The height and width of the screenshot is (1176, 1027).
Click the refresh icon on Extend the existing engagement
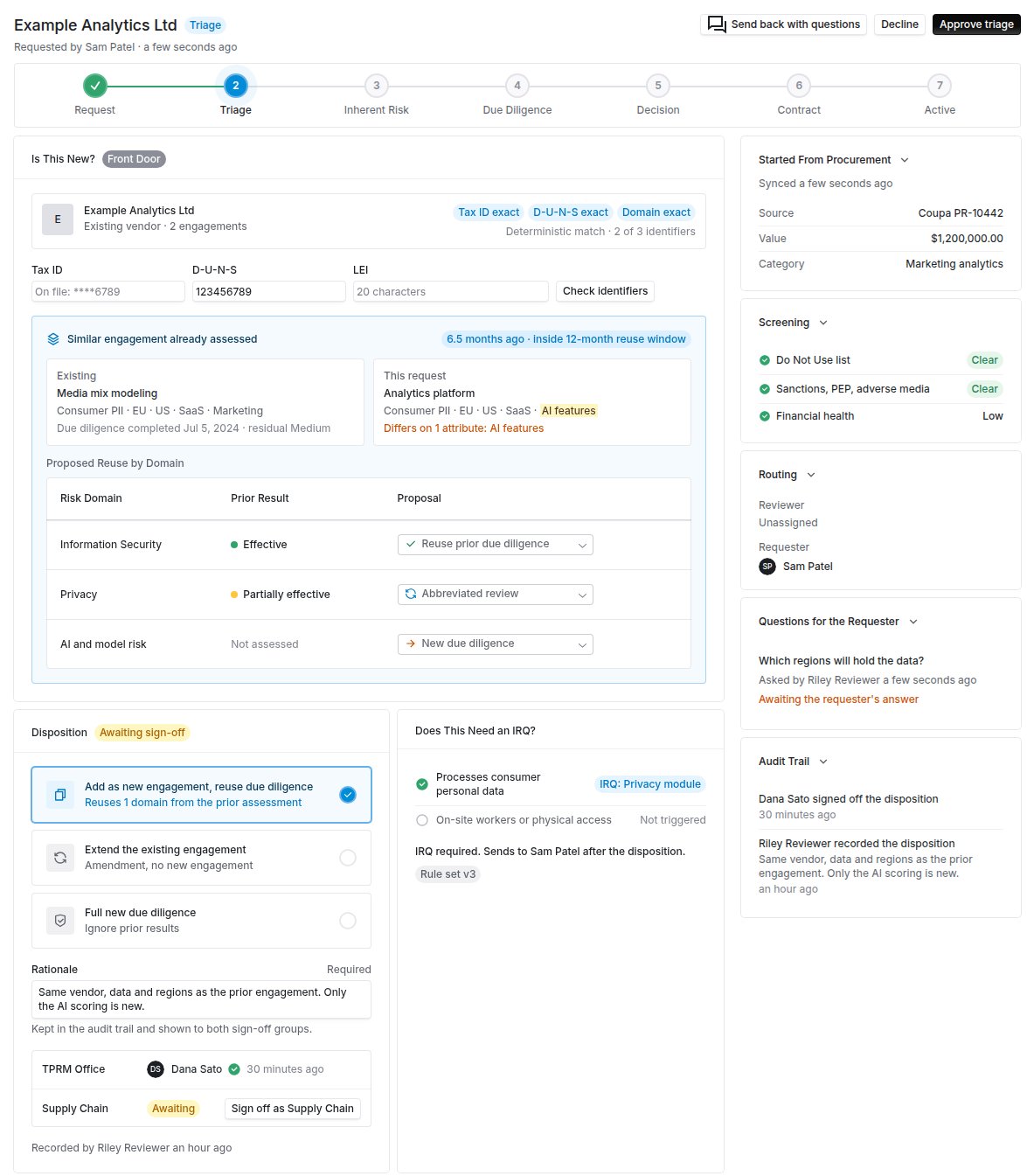coord(60,858)
